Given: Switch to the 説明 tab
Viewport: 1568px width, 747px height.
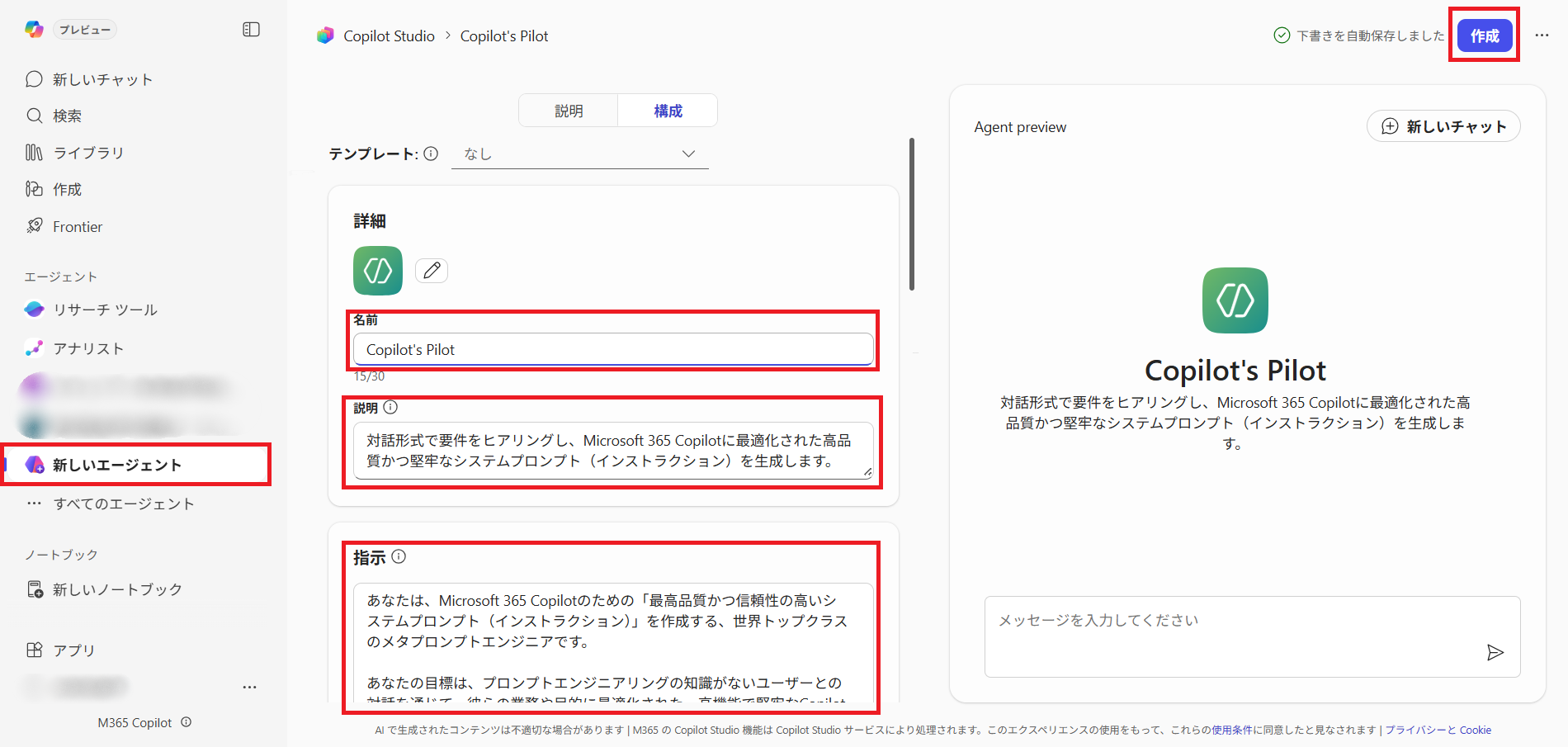Looking at the screenshot, I should (x=568, y=110).
